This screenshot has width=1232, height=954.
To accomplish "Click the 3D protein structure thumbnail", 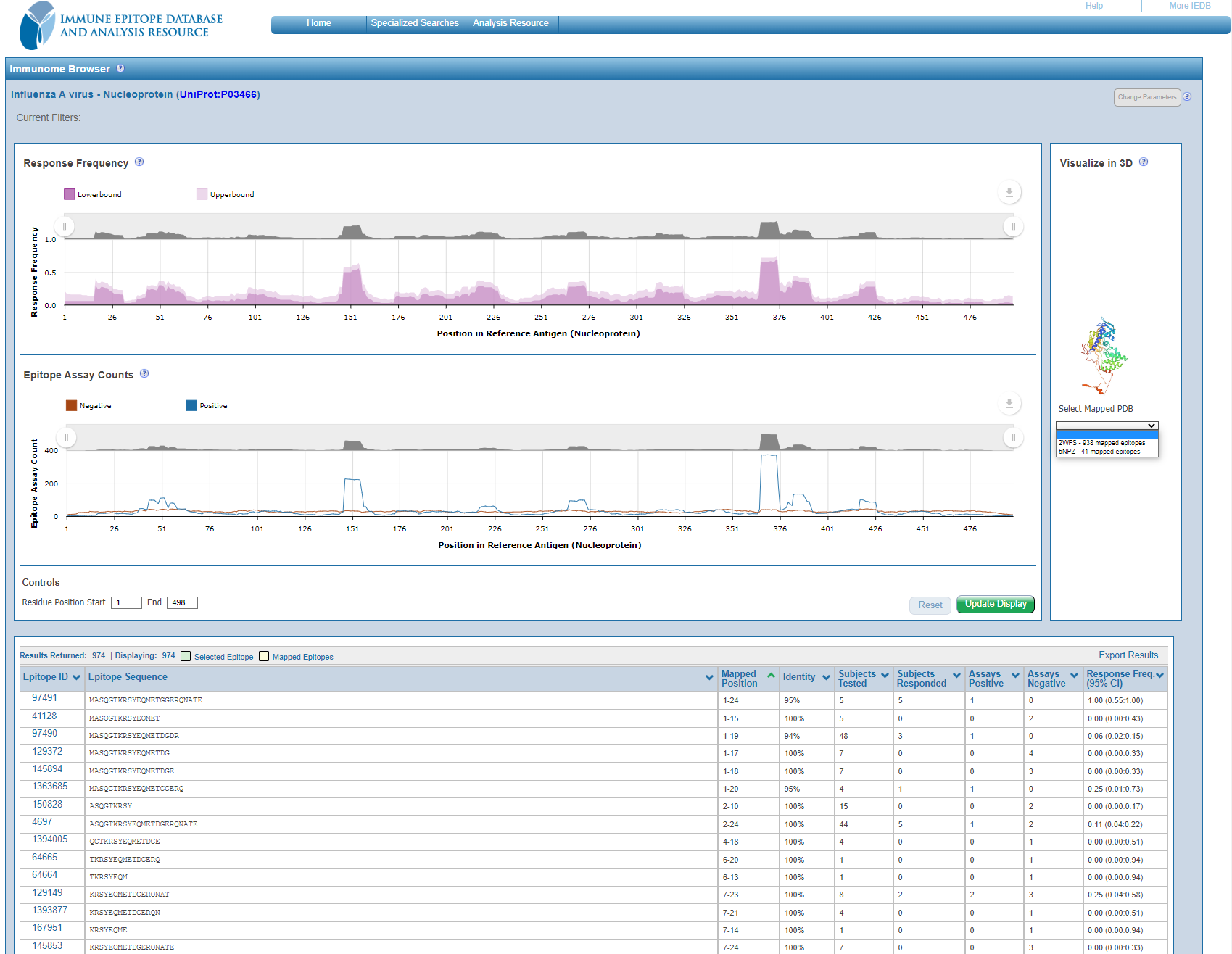I will pos(1104,355).
